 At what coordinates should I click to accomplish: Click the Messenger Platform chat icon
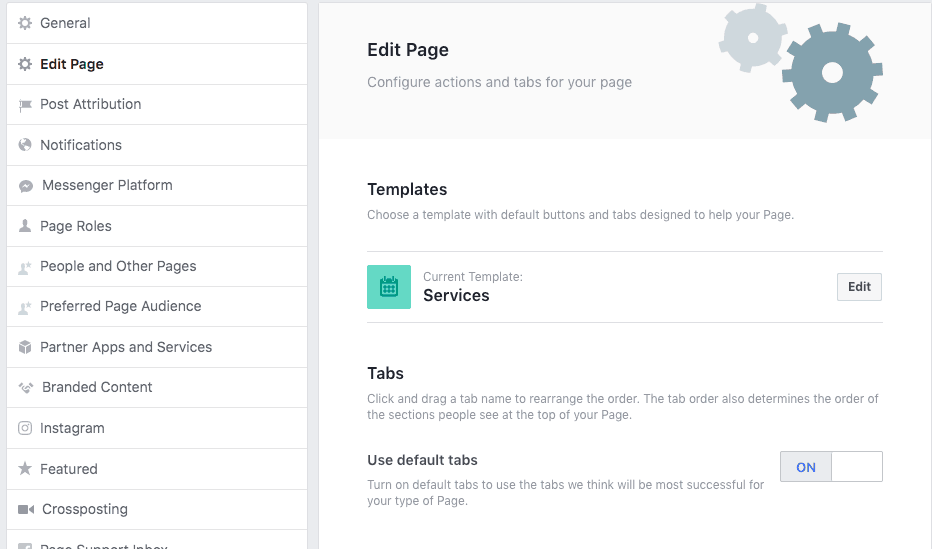pyautogui.click(x=26, y=186)
